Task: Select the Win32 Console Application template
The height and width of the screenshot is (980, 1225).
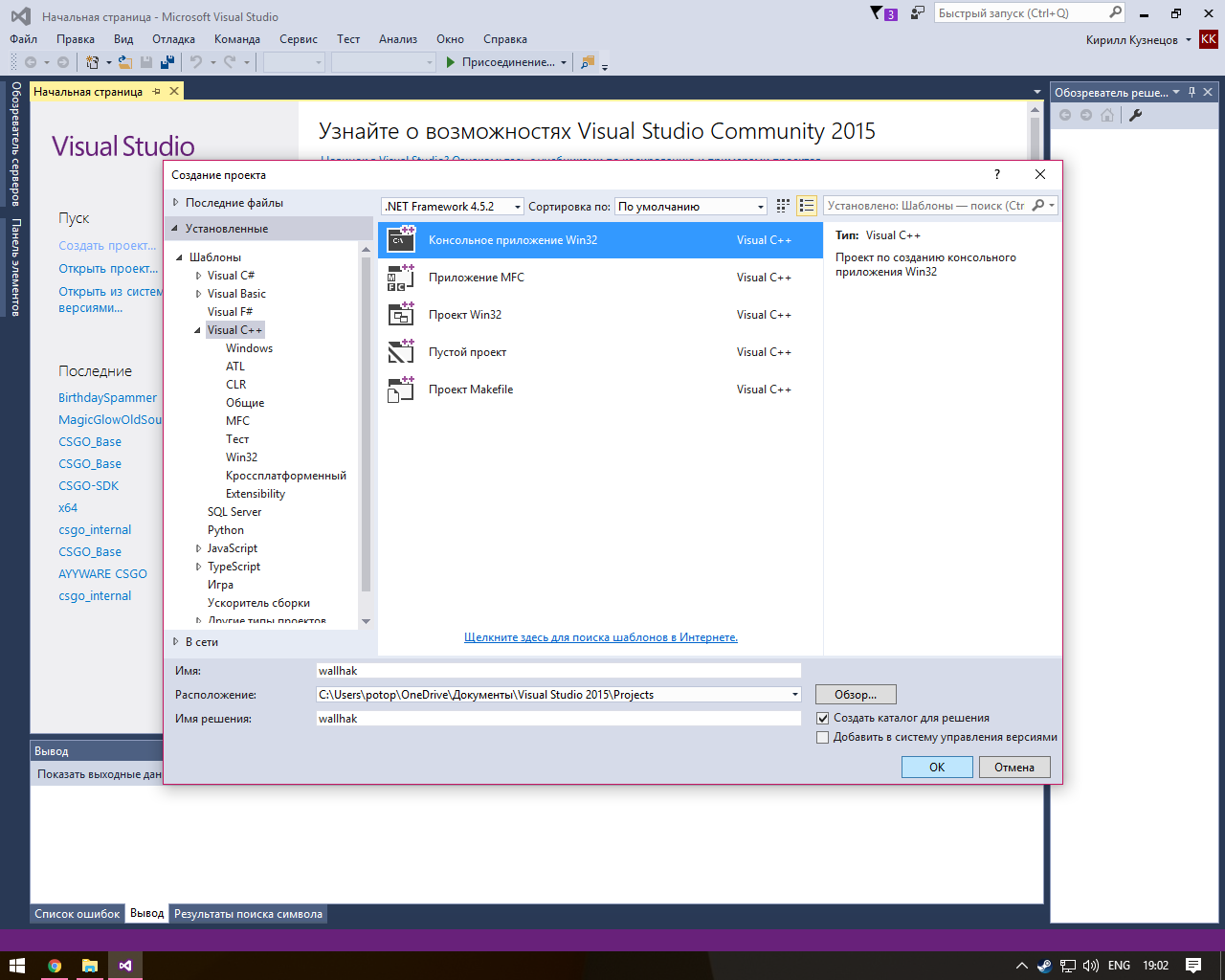Action: coord(600,240)
